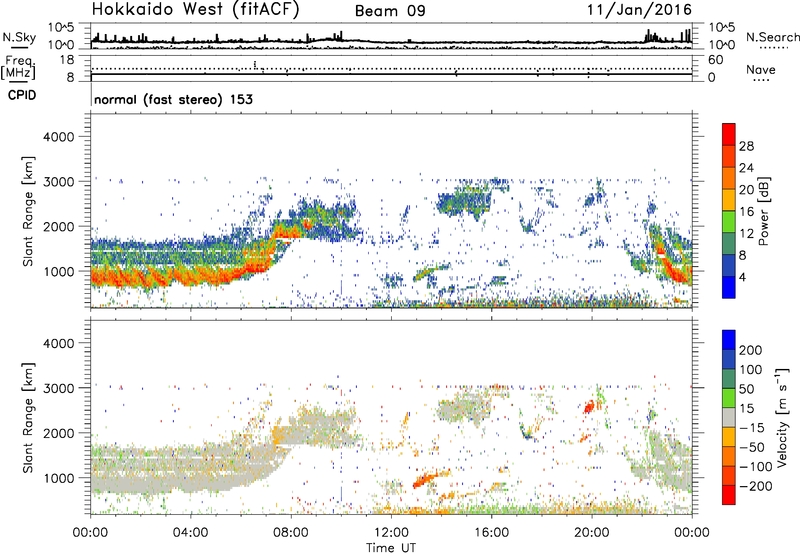Image resolution: width=800 pixels, height=554 pixels.
Task: Click '2000' tick on power panel
Action: tap(59, 226)
